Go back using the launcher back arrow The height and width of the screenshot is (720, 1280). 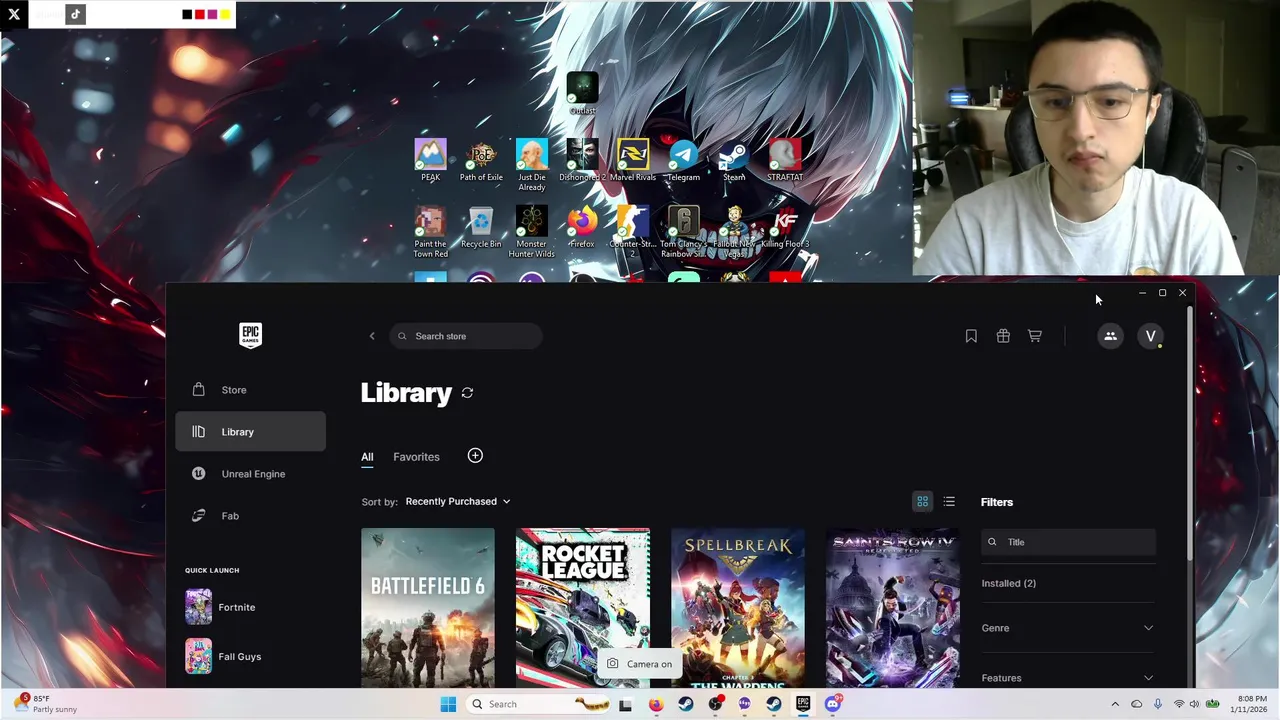pyautogui.click(x=372, y=336)
